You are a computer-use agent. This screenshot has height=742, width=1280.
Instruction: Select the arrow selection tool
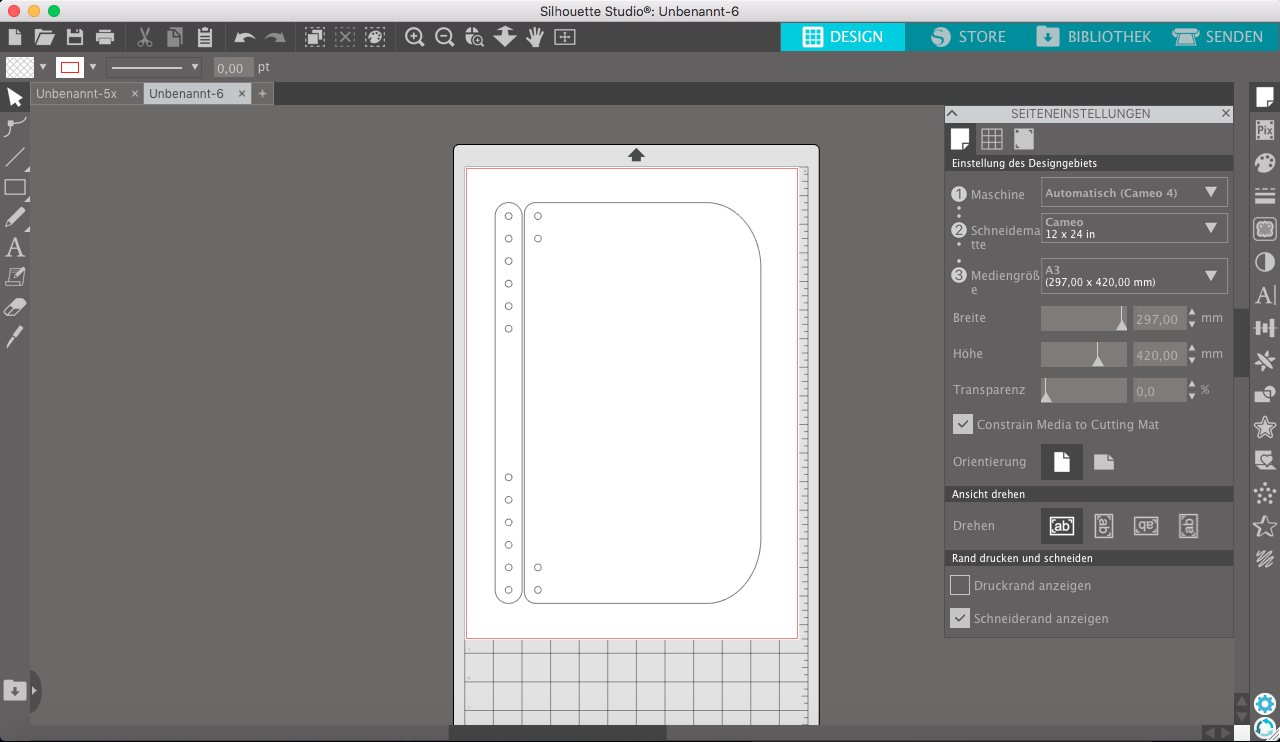[15, 97]
